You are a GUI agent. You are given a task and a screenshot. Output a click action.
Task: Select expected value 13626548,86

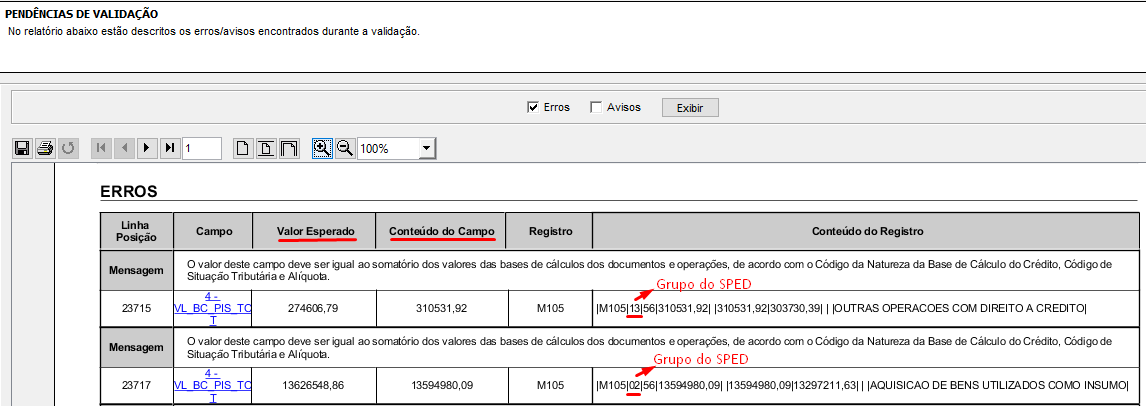pyautogui.click(x=314, y=386)
